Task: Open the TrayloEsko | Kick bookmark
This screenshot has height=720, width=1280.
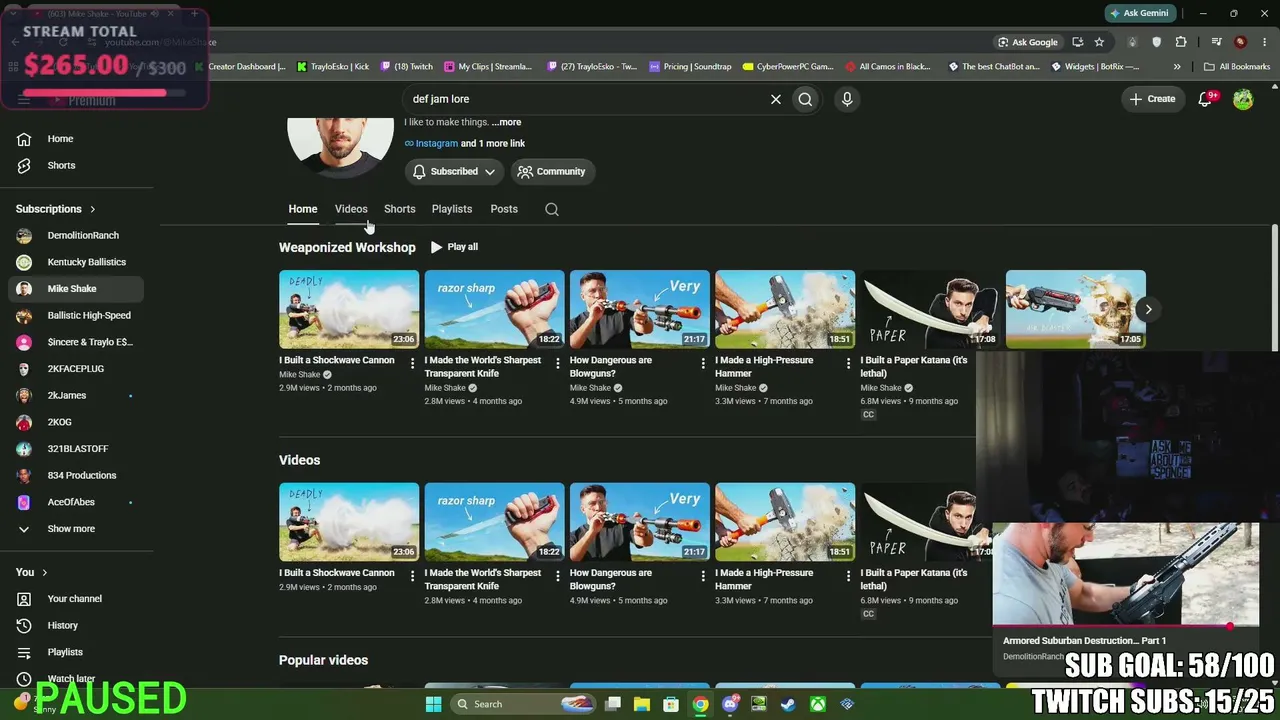Action: [333, 67]
